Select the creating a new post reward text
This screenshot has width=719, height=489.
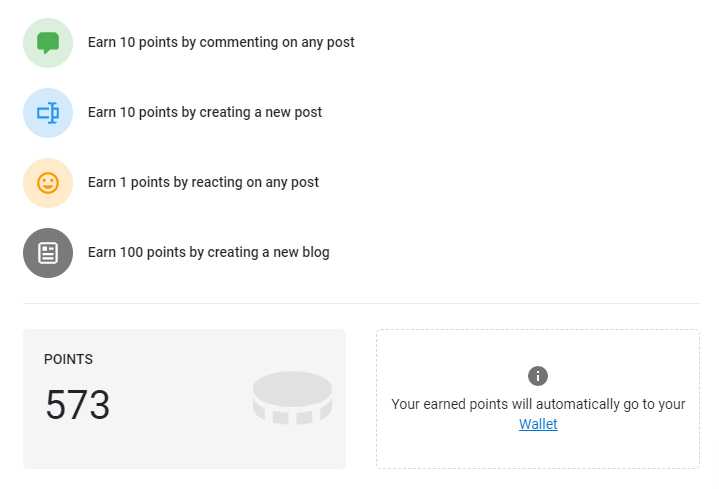(x=205, y=112)
